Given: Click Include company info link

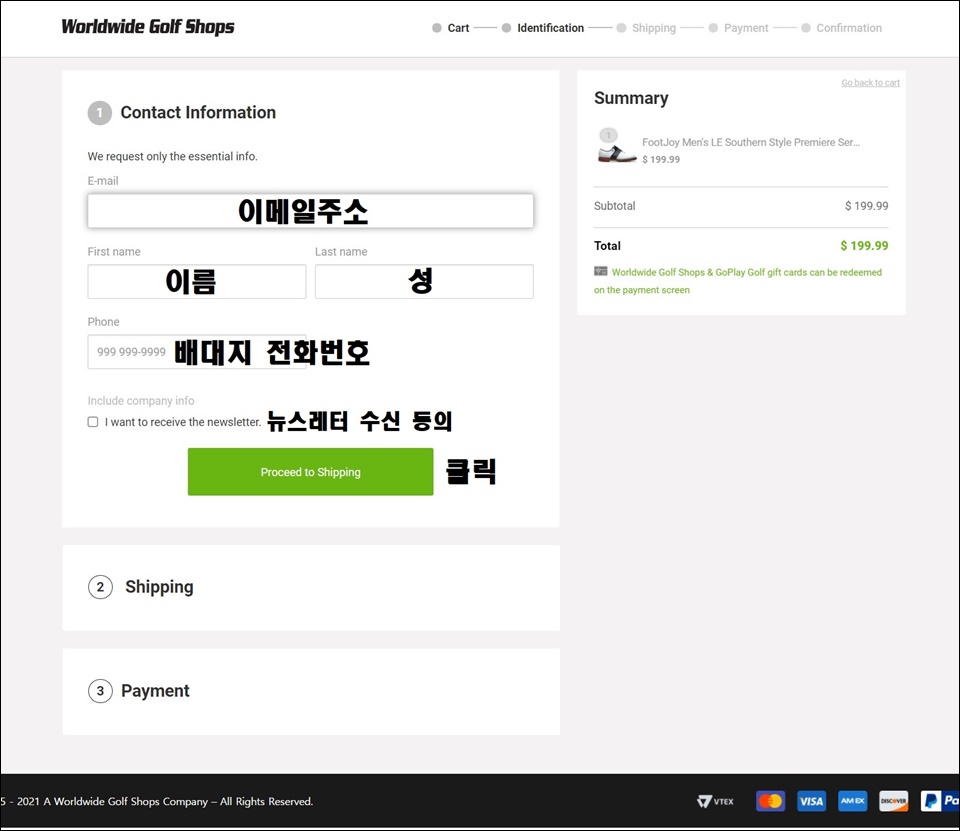Looking at the screenshot, I should (x=141, y=400).
